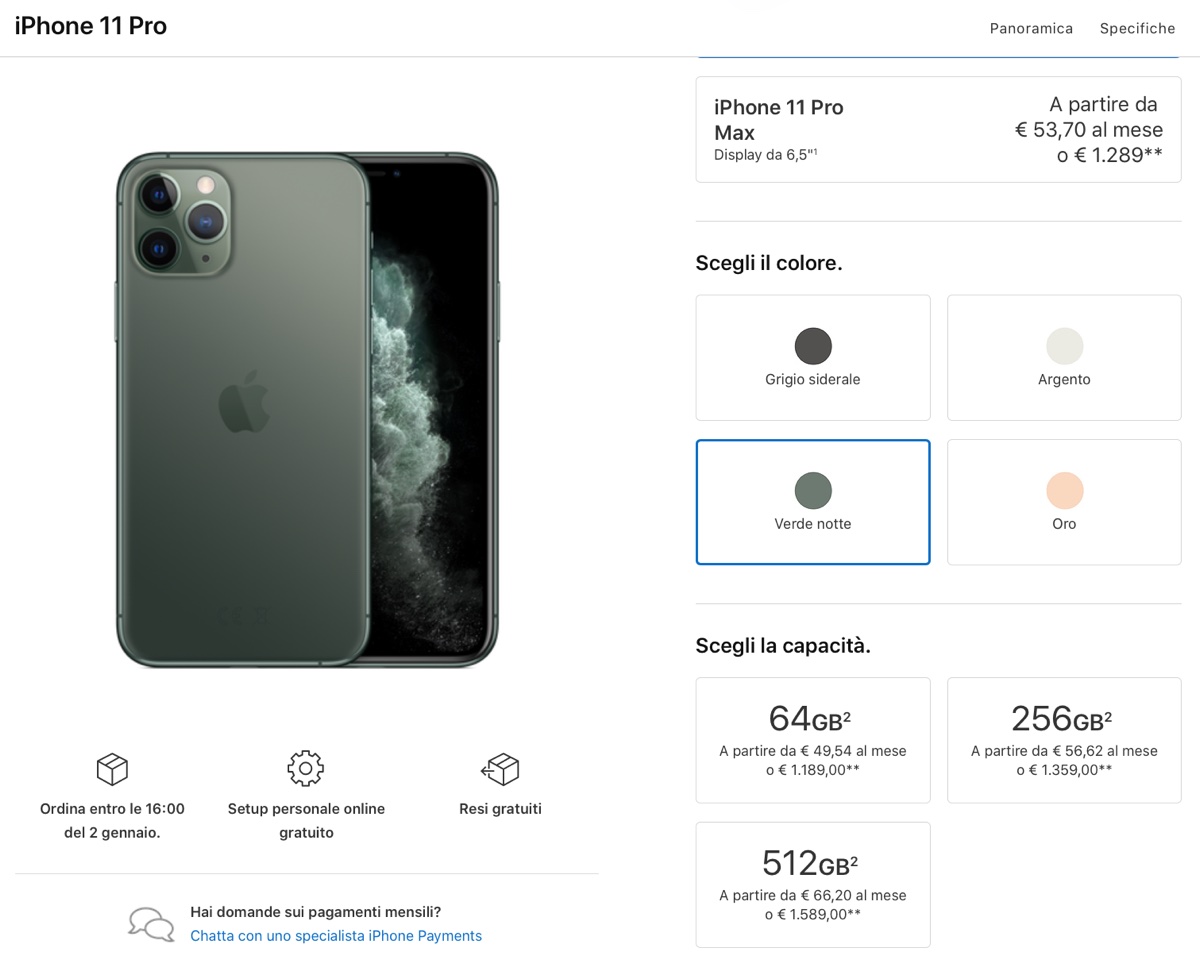Click the Resi gratuiti label
This screenshot has width=1200, height=956.
tap(500, 809)
